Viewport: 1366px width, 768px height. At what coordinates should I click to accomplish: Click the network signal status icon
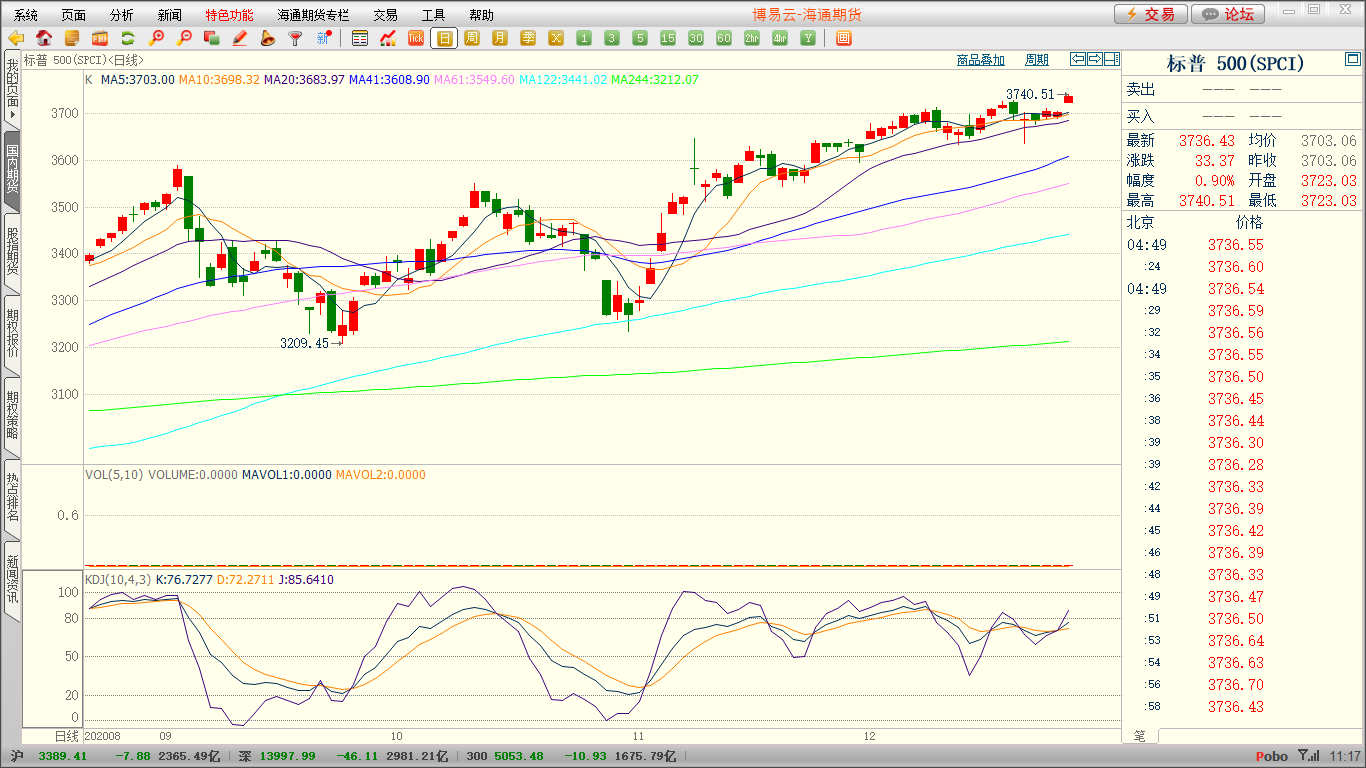(x=1307, y=757)
